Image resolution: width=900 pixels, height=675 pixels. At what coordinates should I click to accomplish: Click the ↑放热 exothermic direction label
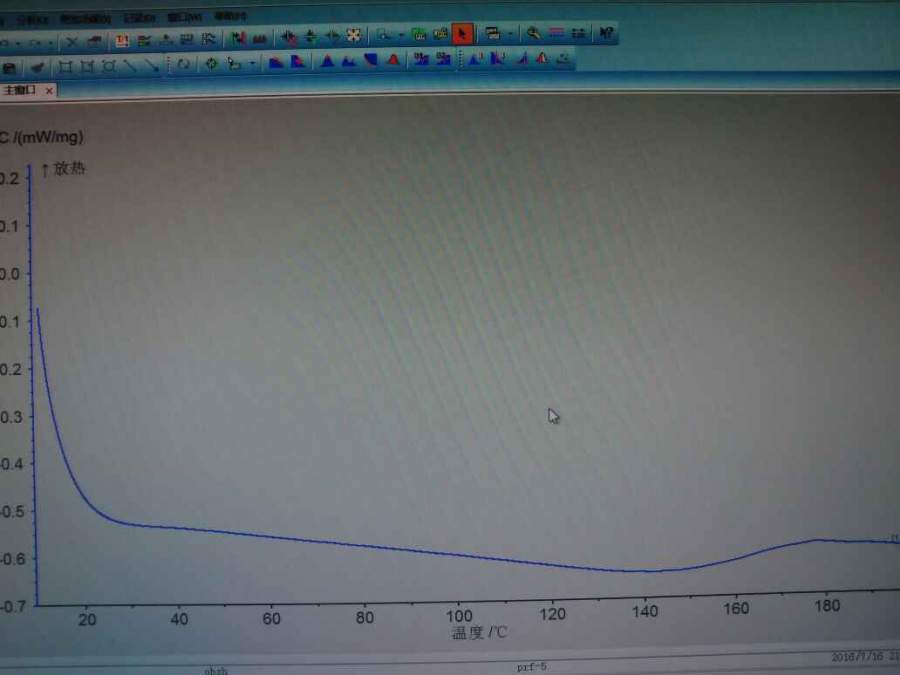(x=63, y=169)
